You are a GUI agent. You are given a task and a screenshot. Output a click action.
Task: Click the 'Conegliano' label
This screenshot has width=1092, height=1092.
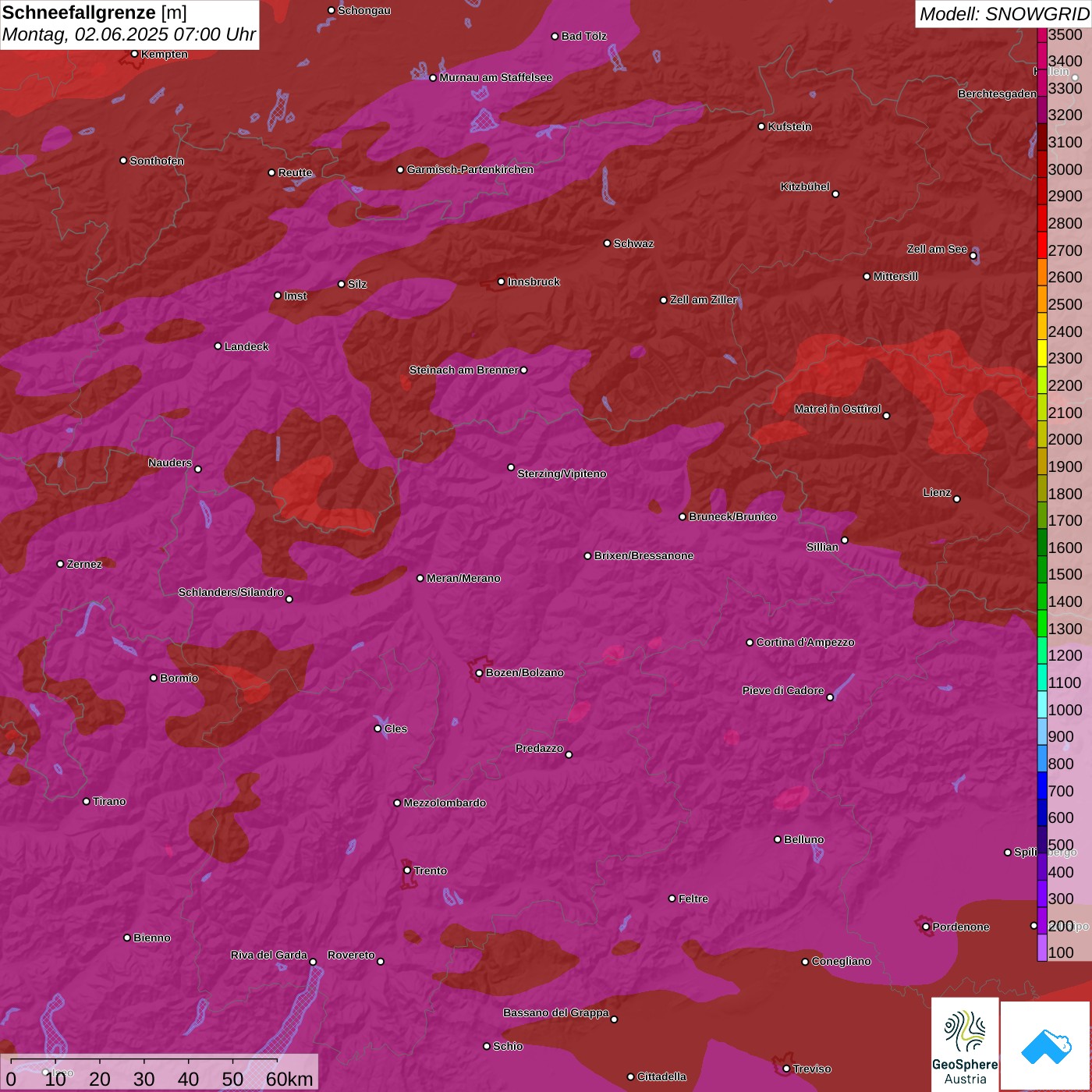[x=842, y=961]
